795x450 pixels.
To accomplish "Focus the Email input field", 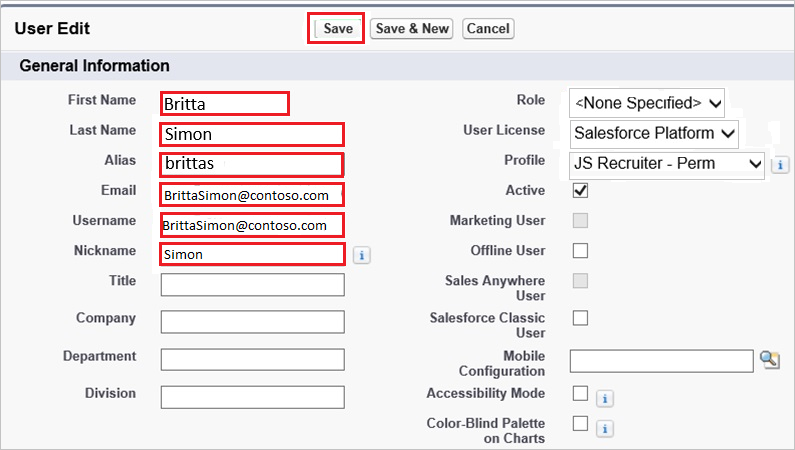I will [252, 195].
